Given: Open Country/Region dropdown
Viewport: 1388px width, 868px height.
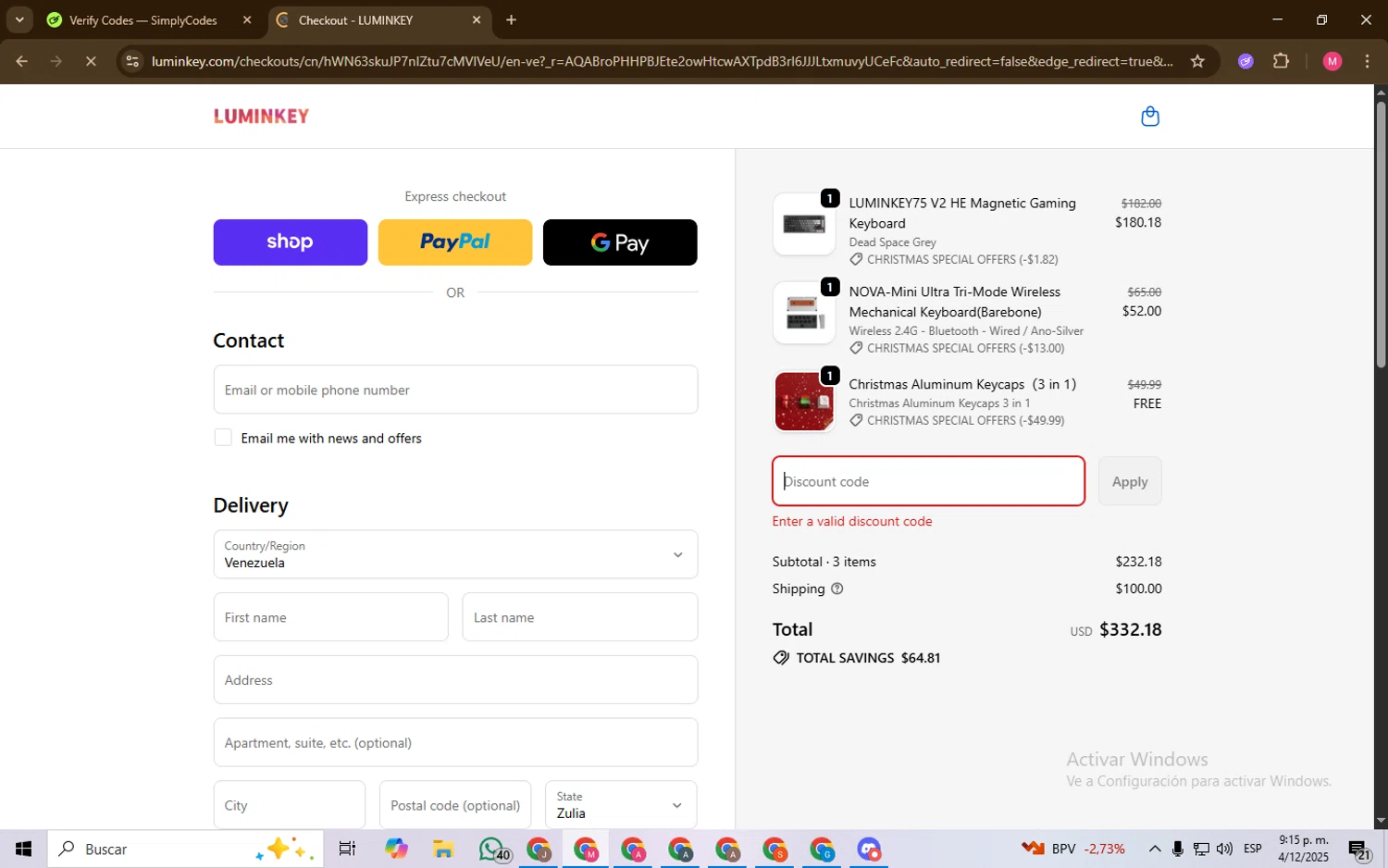Looking at the screenshot, I should [455, 554].
